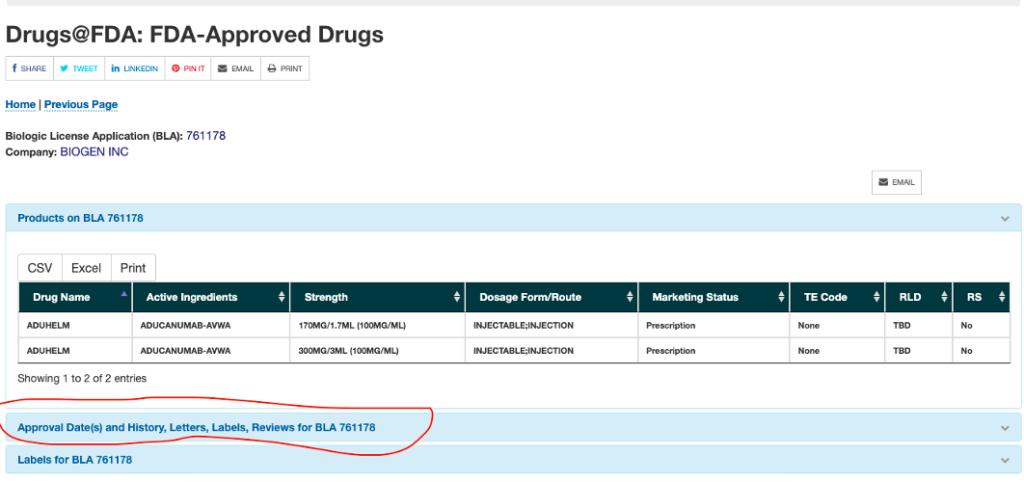Sort table by Drug Name
The image size is (1024, 482).
click(x=75, y=297)
